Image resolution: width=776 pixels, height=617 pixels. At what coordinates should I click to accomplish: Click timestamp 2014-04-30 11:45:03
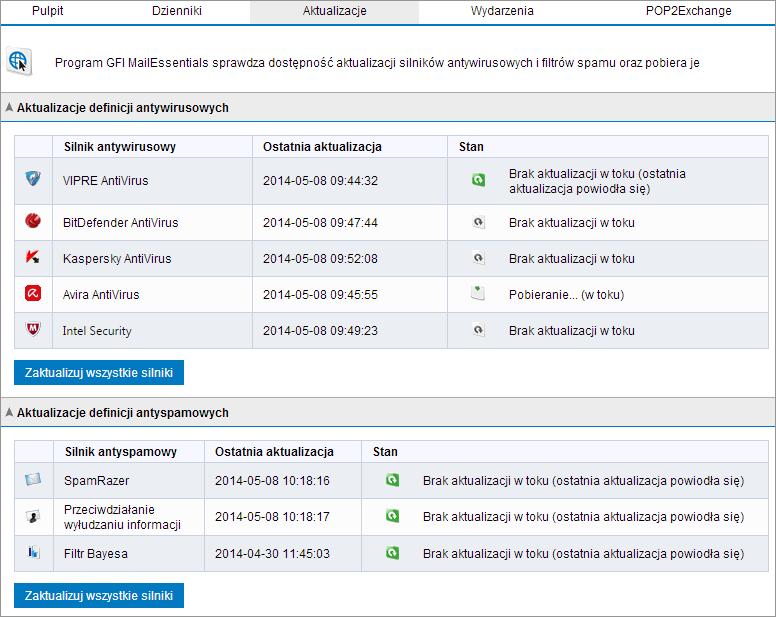pyautogui.click(x=272, y=554)
